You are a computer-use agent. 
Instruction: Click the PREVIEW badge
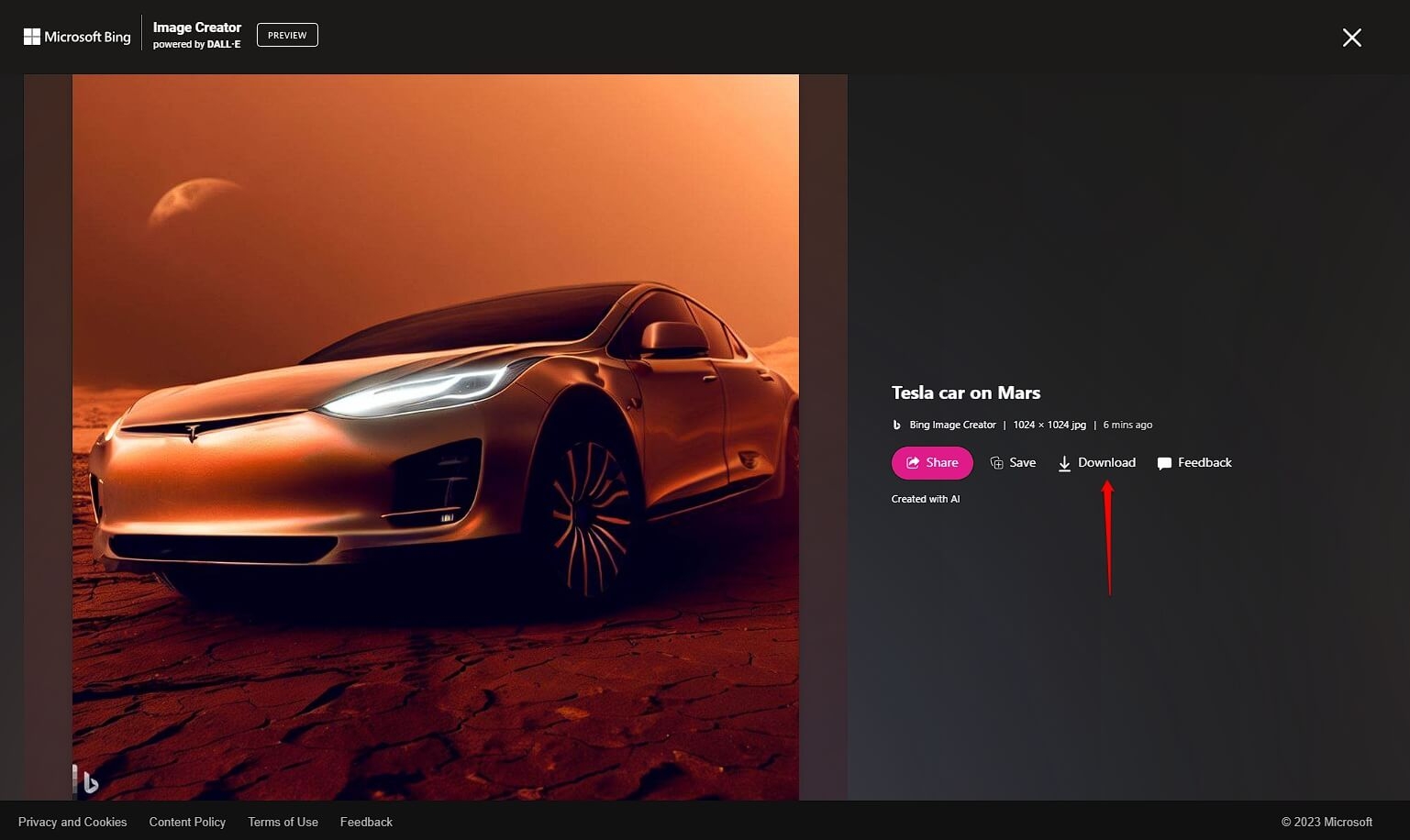pos(287,35)
